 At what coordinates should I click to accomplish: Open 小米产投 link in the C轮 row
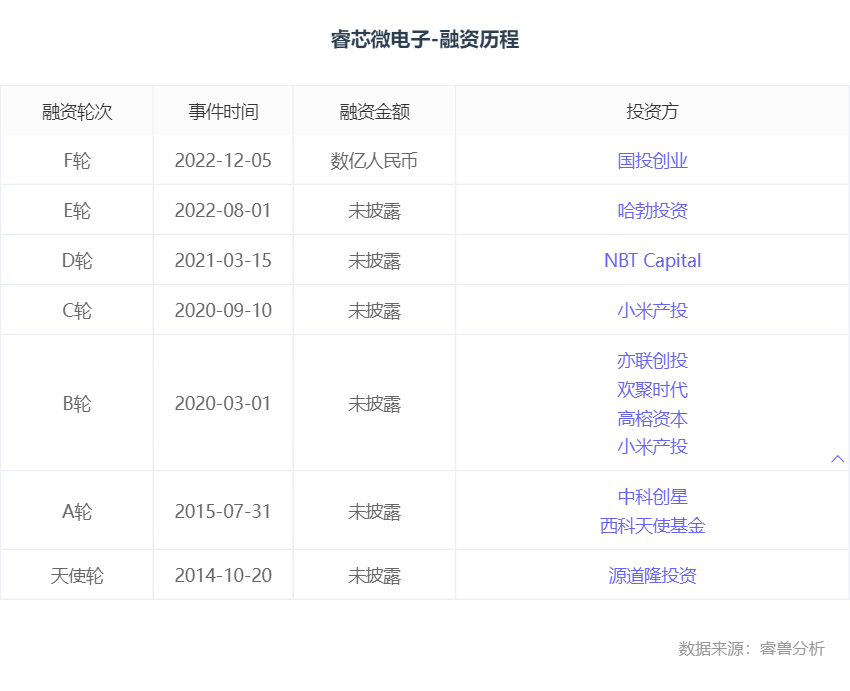click(x=652, y=311)
